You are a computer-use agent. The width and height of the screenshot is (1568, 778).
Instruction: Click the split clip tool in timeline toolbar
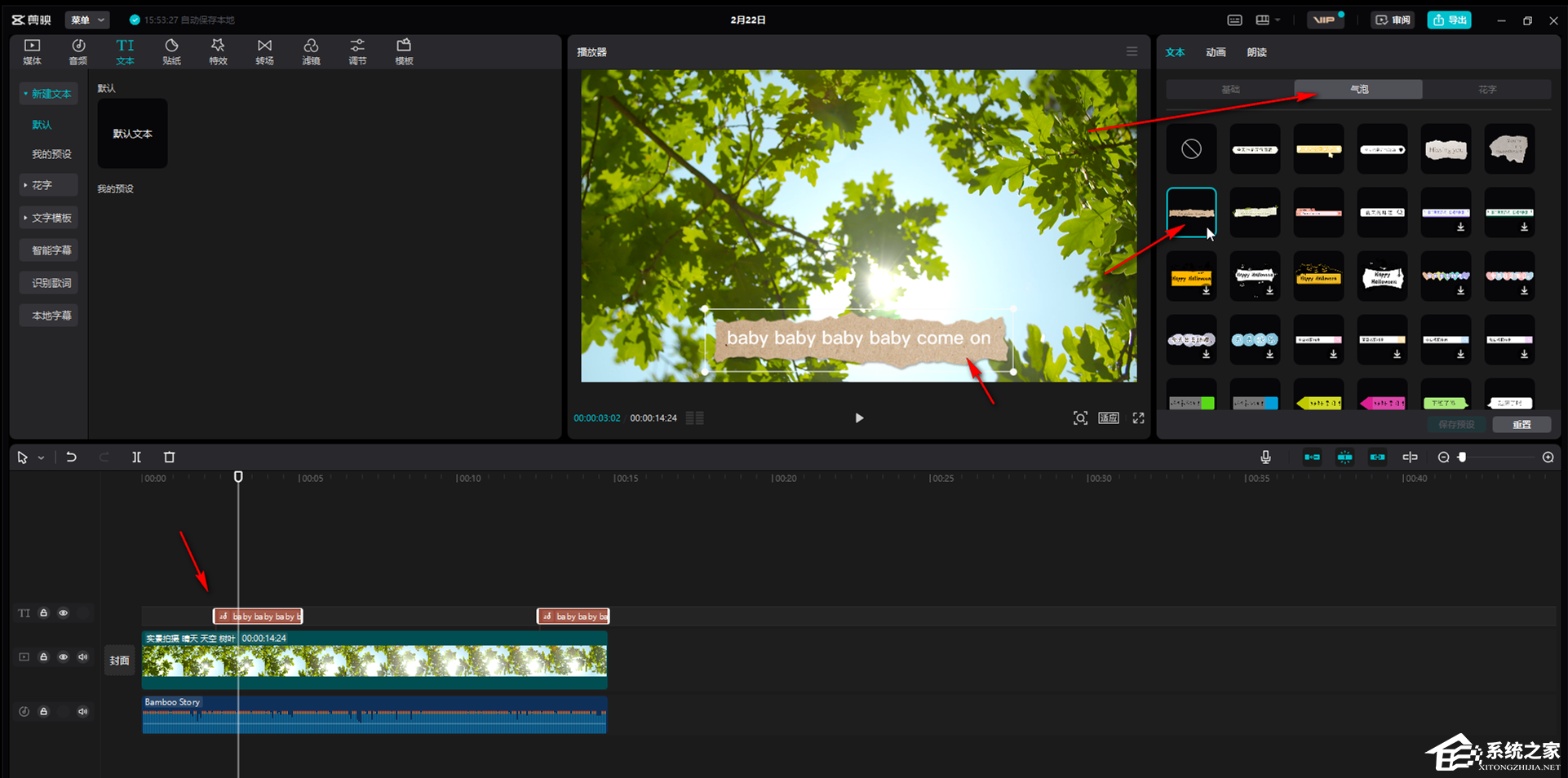point(136,458)
